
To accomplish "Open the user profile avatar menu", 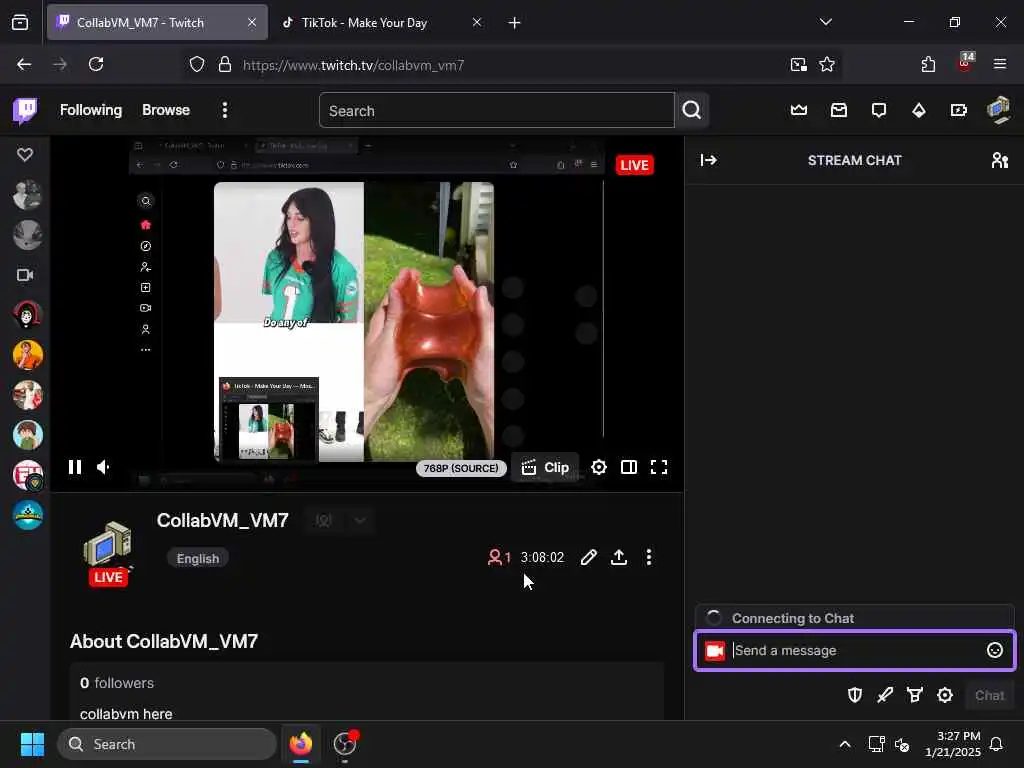I will [x=999, y=110].
